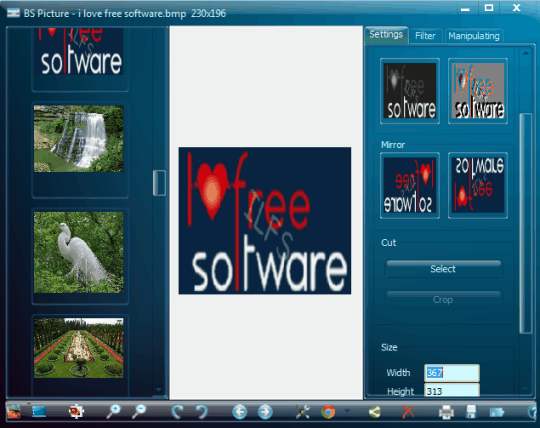Click the settings panel vertical scrollbar
The height and width of the screenshot is (428, 540).
(x=526, y=223)
